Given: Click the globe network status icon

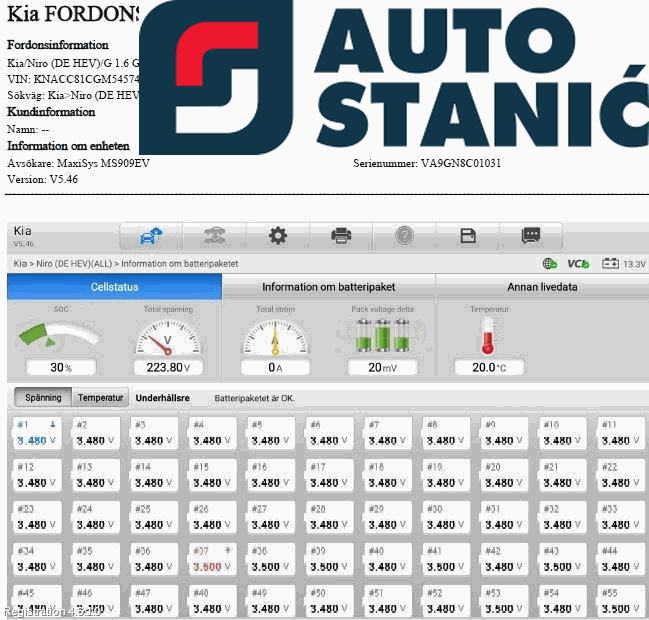Looking at the screenshot, I should click(550, 263).
